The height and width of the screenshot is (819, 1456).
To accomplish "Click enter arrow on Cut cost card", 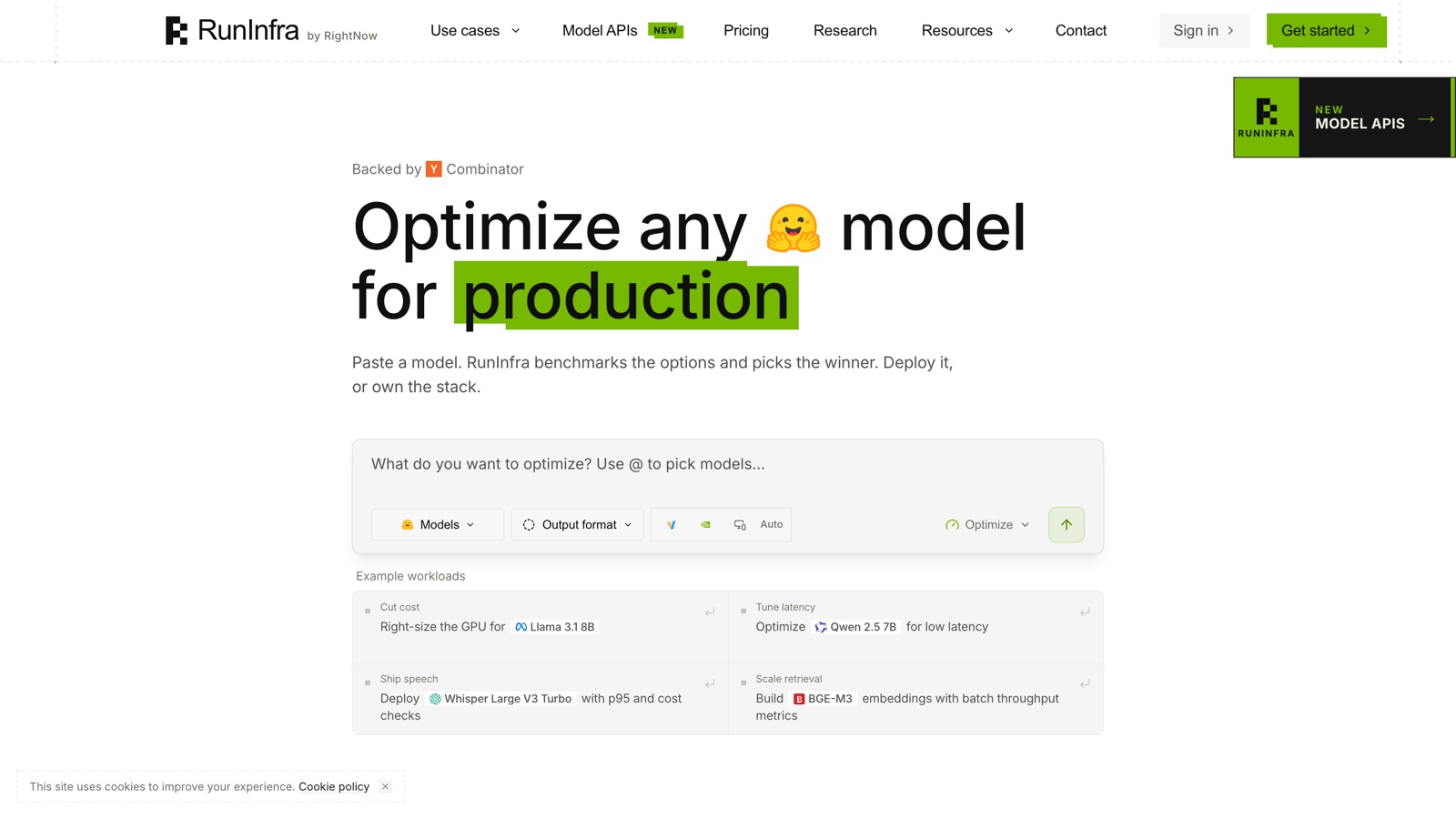I will 710,612.
